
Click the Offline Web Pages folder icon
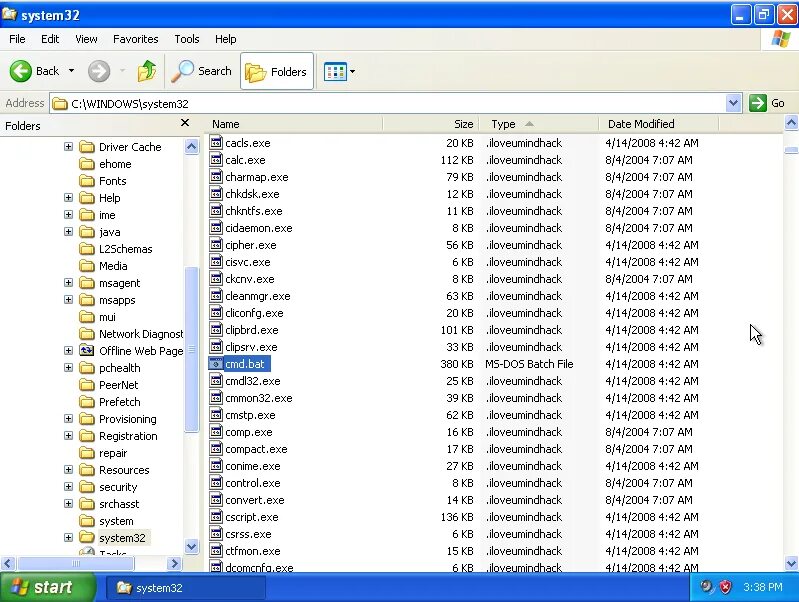tap(87, 351)
